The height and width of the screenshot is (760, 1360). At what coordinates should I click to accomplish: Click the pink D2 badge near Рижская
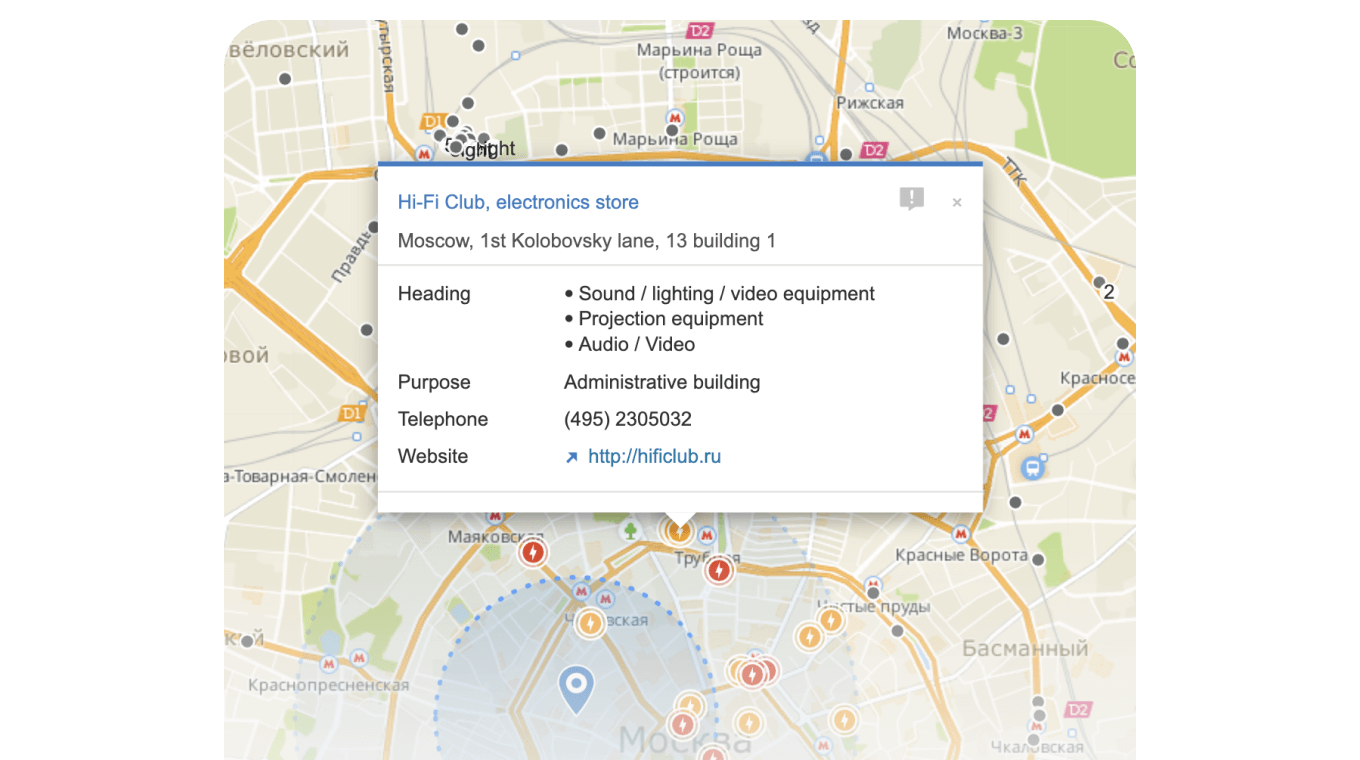pyautogui.click(x=874, y=150)
